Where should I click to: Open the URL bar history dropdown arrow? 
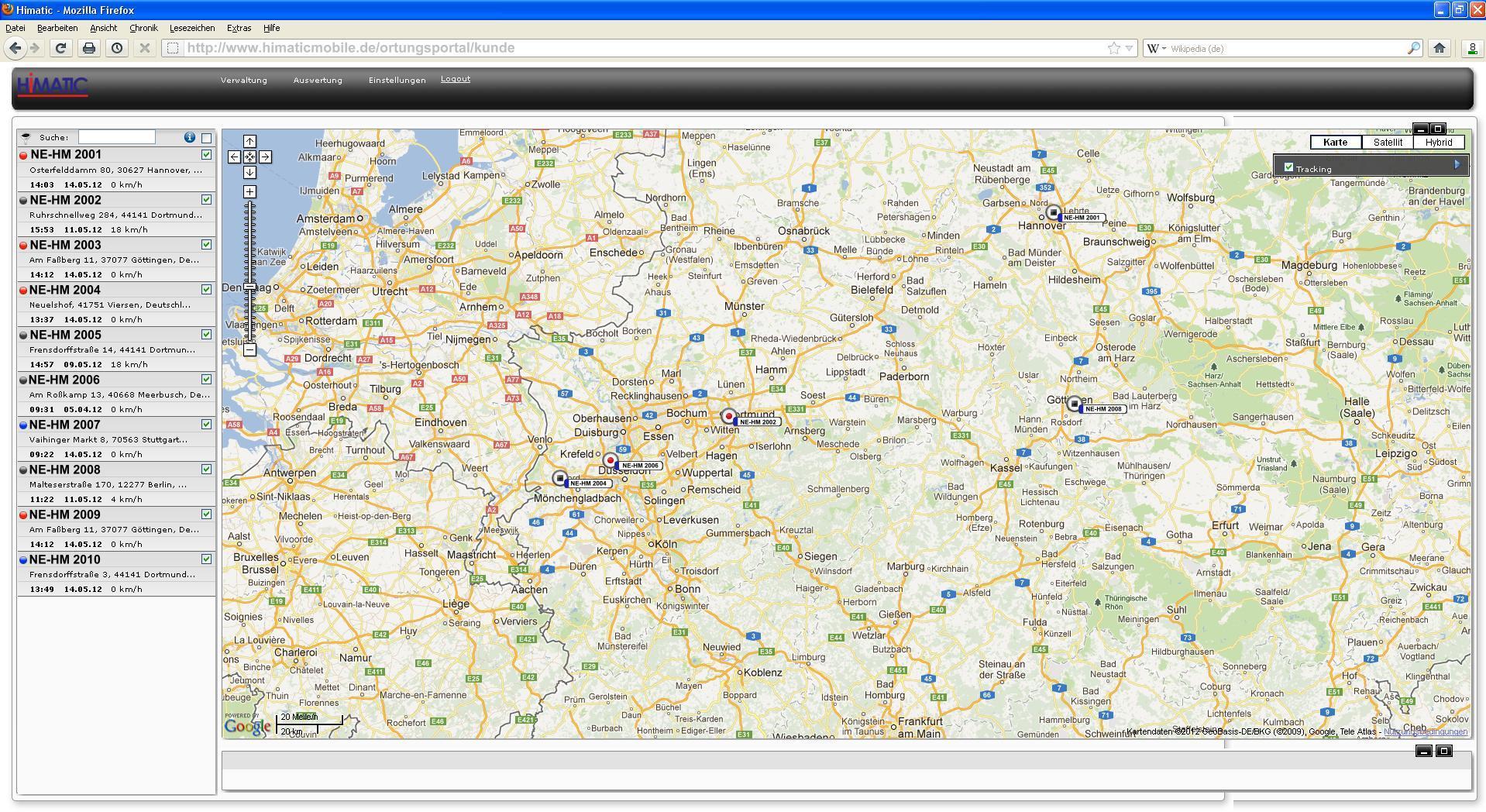[1129, 48]
